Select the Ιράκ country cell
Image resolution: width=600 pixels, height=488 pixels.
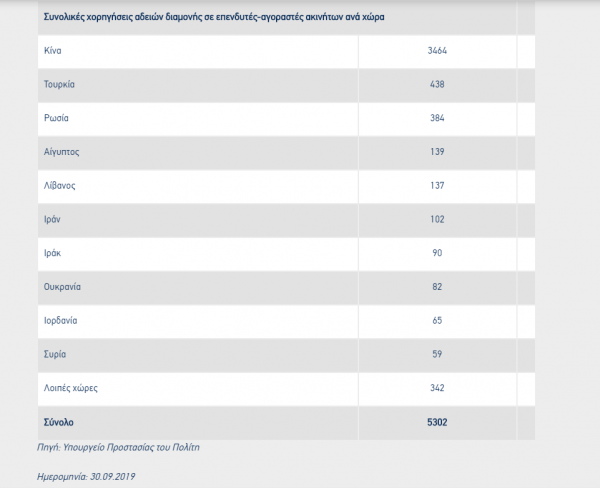point(54,253)
